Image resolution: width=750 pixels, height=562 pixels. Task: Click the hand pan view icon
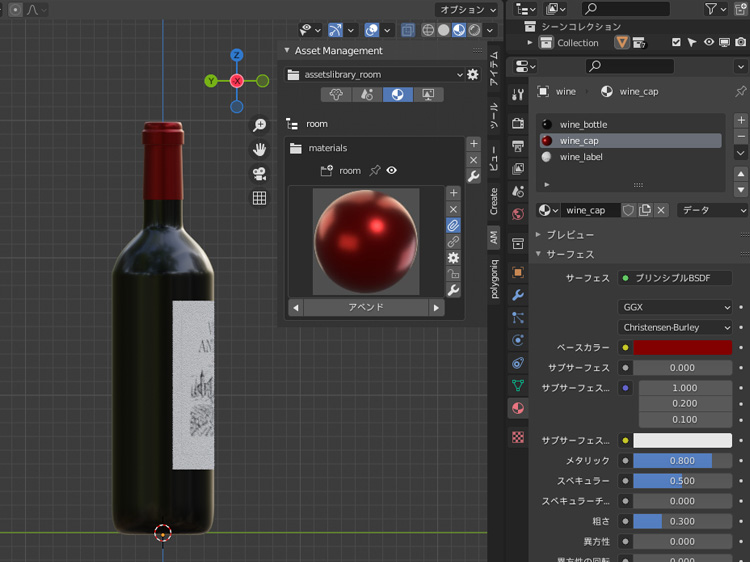(x=259, y=149)
